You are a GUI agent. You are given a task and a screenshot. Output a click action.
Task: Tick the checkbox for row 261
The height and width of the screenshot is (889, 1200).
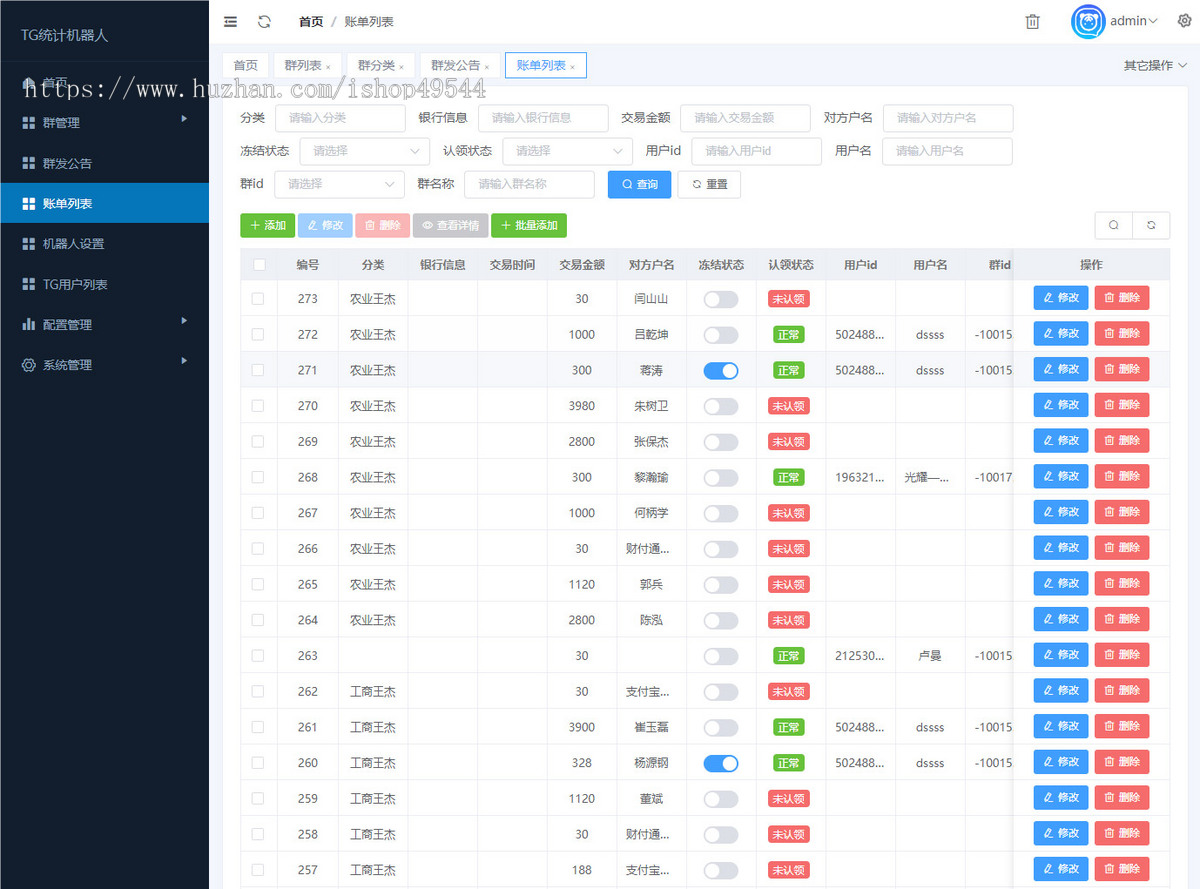coord(258,727)
